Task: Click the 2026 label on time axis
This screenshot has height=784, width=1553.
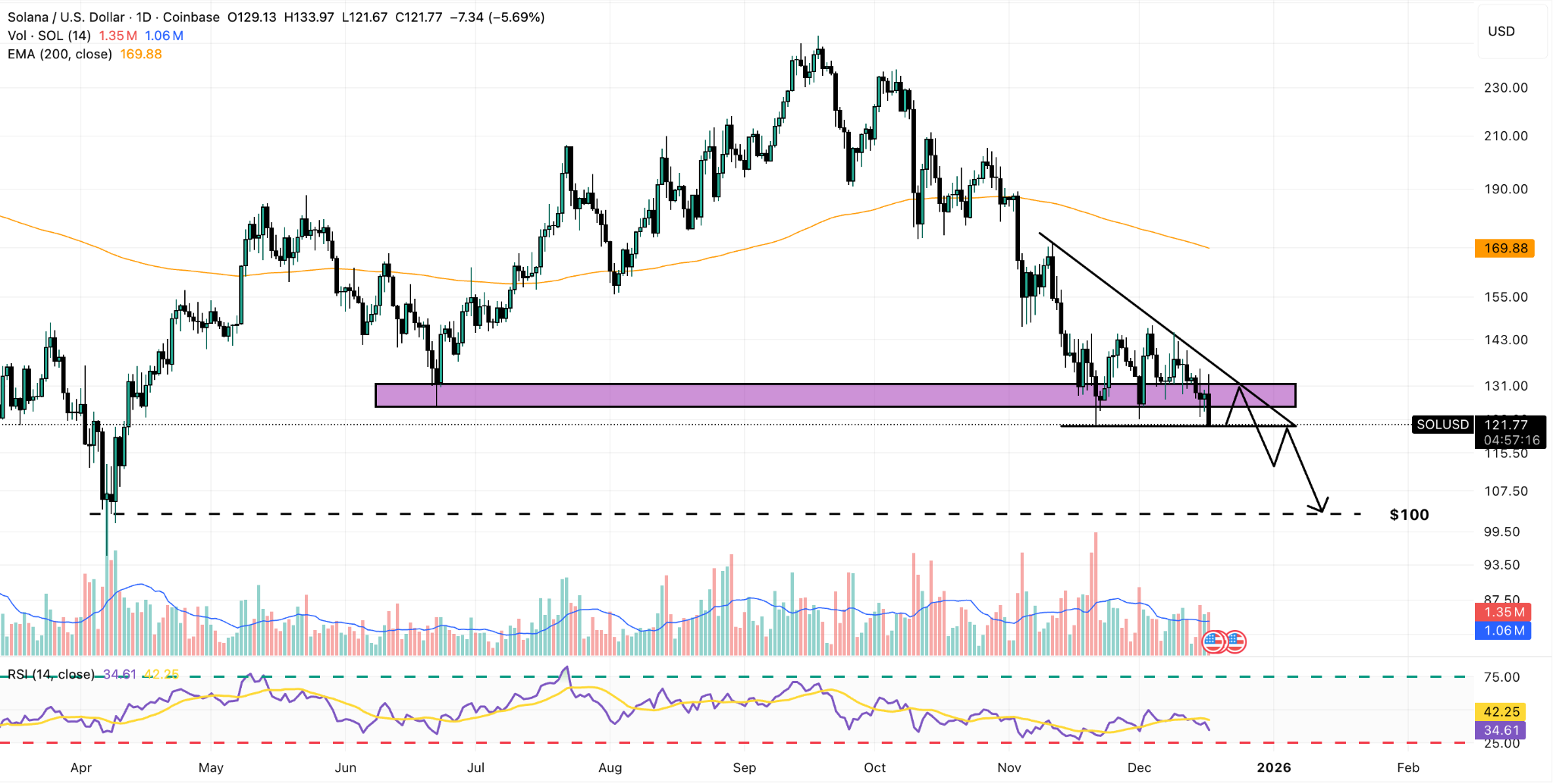Action: (x=1274, y=767)
